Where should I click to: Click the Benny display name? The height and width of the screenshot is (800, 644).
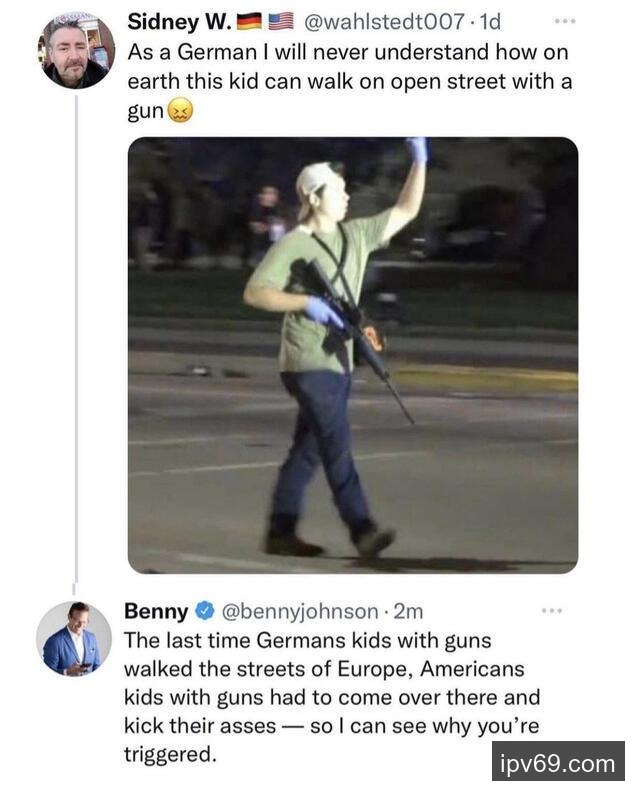[155, 610]
